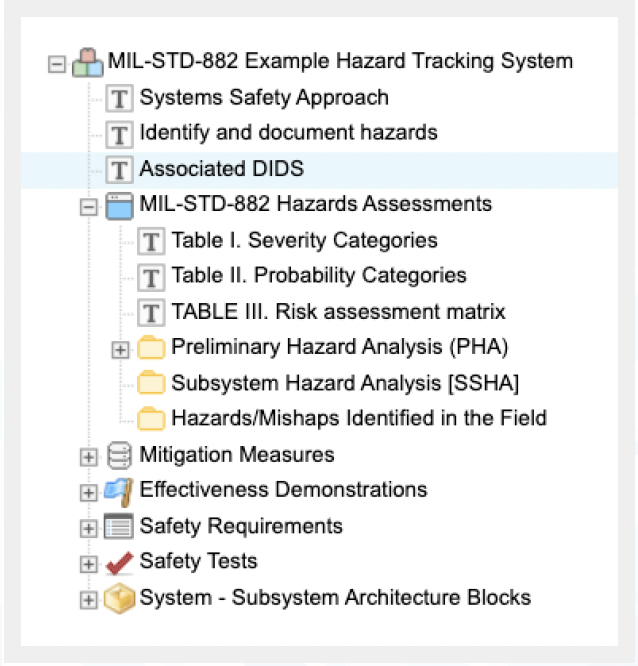
Task: Select Hazards/Mishaps Identified in the Field label
Action: (x=359, y=418)
